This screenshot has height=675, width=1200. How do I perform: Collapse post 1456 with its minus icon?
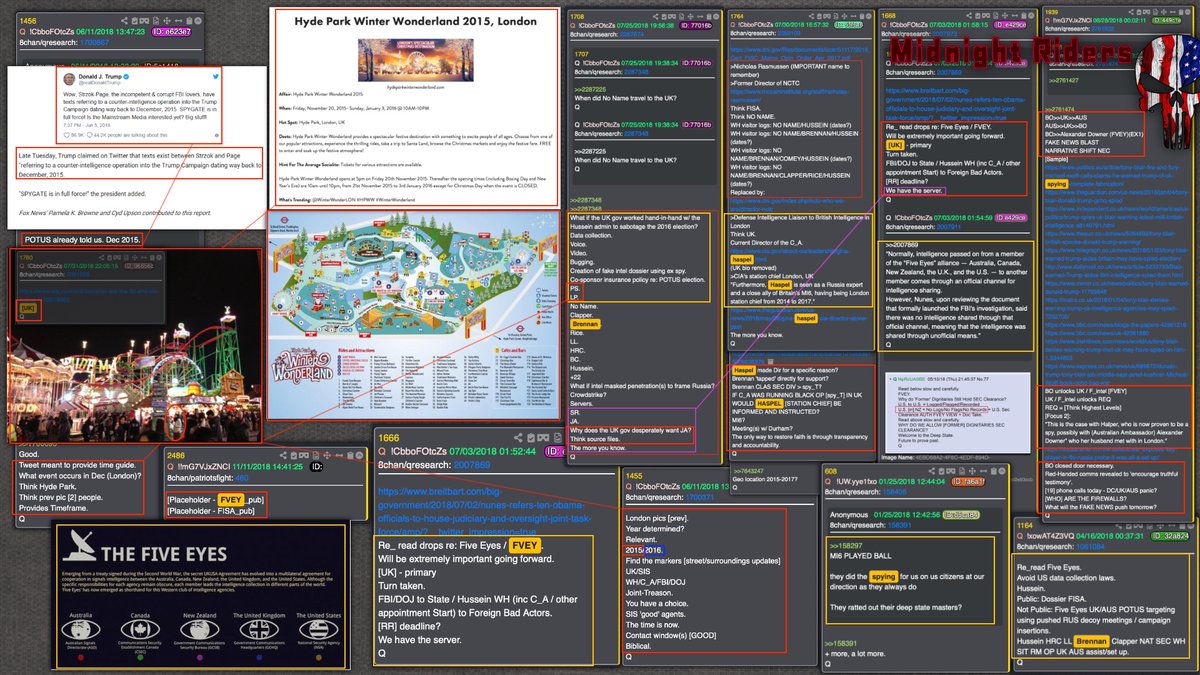198,20
